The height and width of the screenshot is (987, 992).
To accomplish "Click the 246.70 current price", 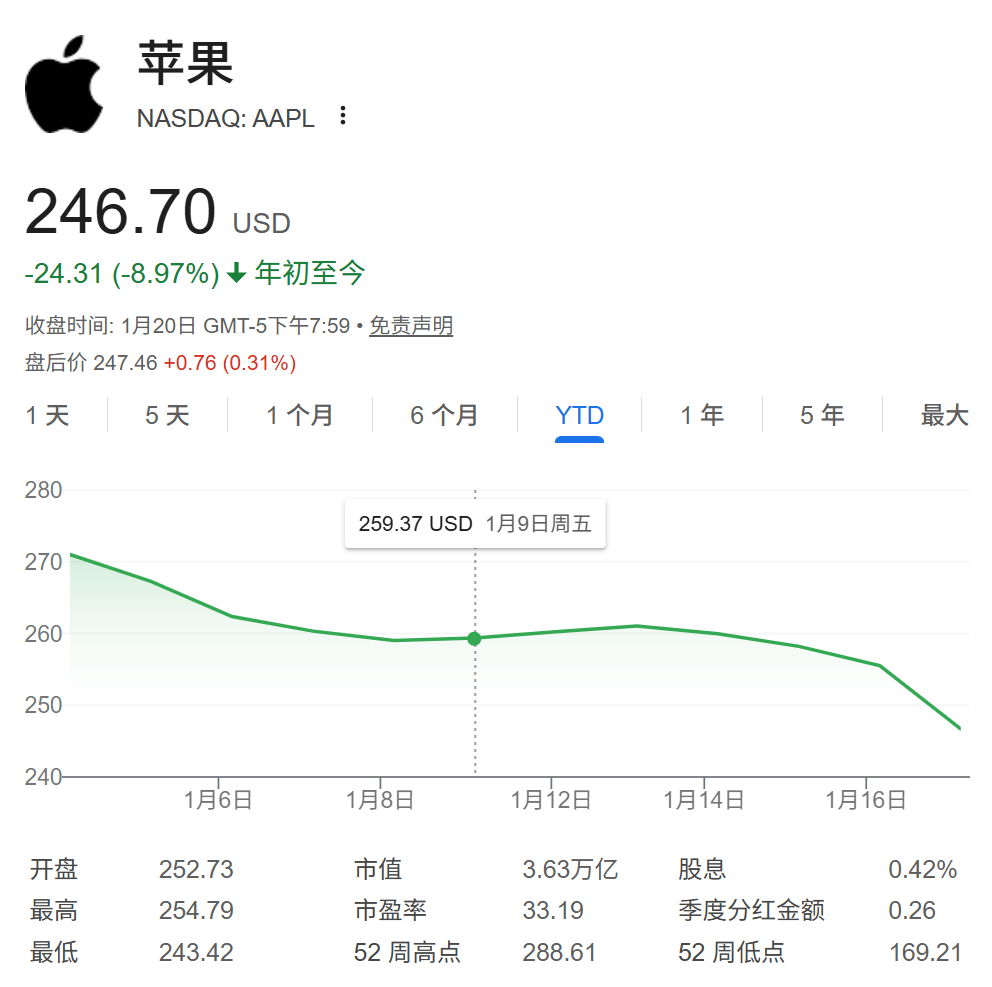I will pos(120,212).
